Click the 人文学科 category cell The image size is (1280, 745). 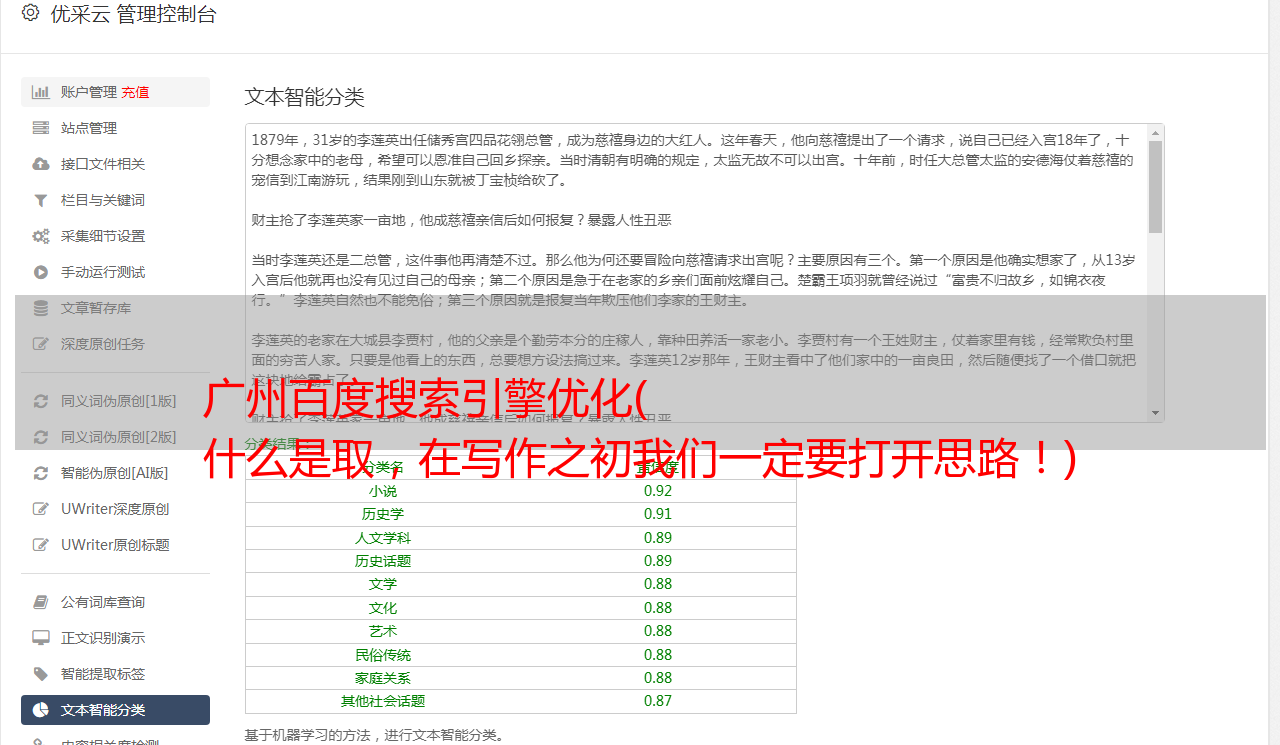[383, 538]
